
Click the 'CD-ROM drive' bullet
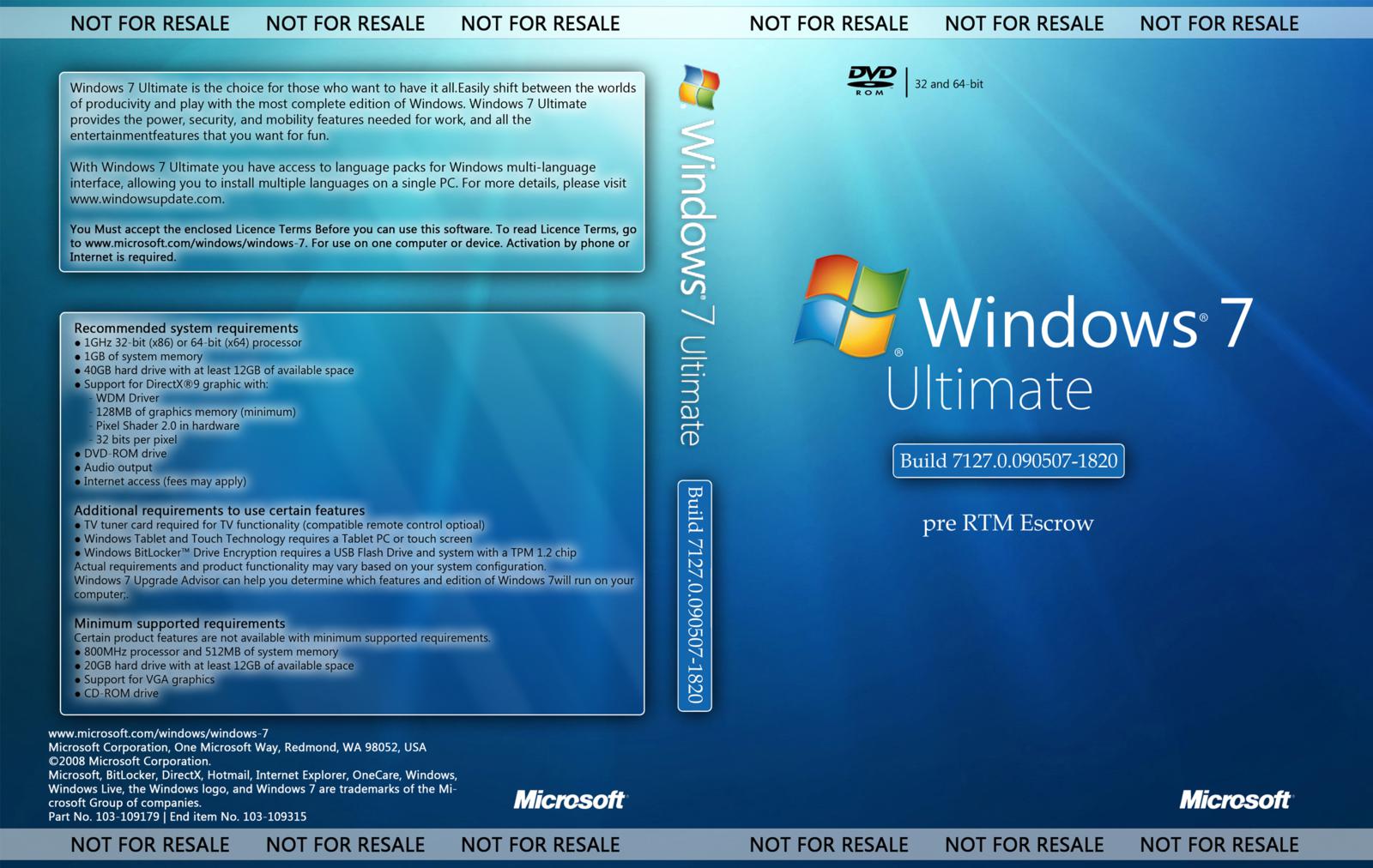click(x=116, y=693)
